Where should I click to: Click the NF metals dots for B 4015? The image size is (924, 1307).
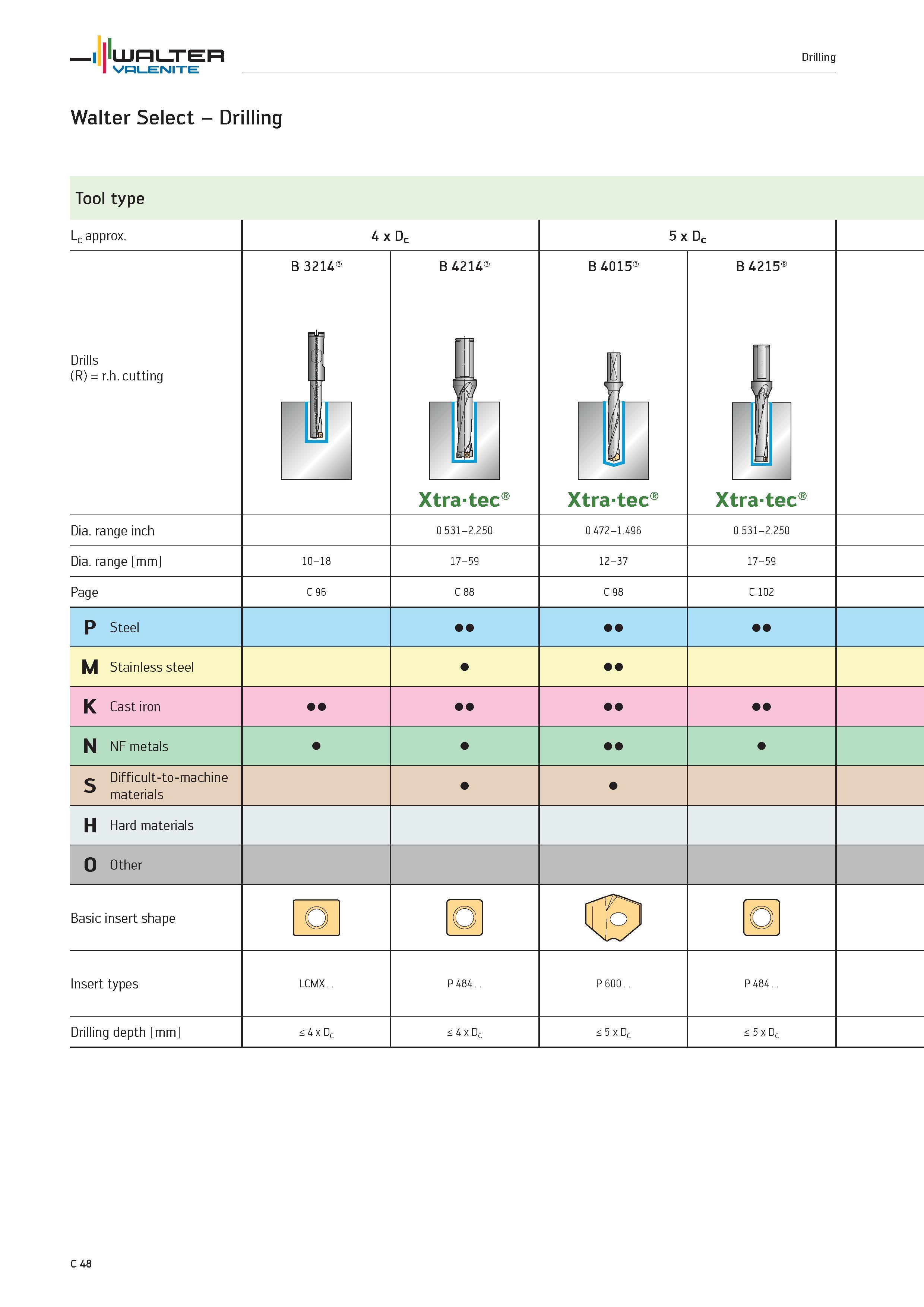pyautogui.click(x=613, y=746)
